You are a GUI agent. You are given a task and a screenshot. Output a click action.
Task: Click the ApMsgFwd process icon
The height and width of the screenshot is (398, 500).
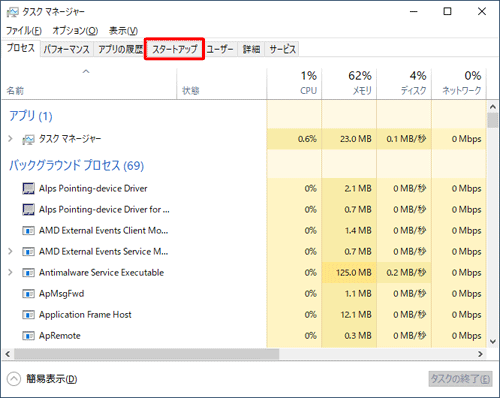[x=28, y=294]
